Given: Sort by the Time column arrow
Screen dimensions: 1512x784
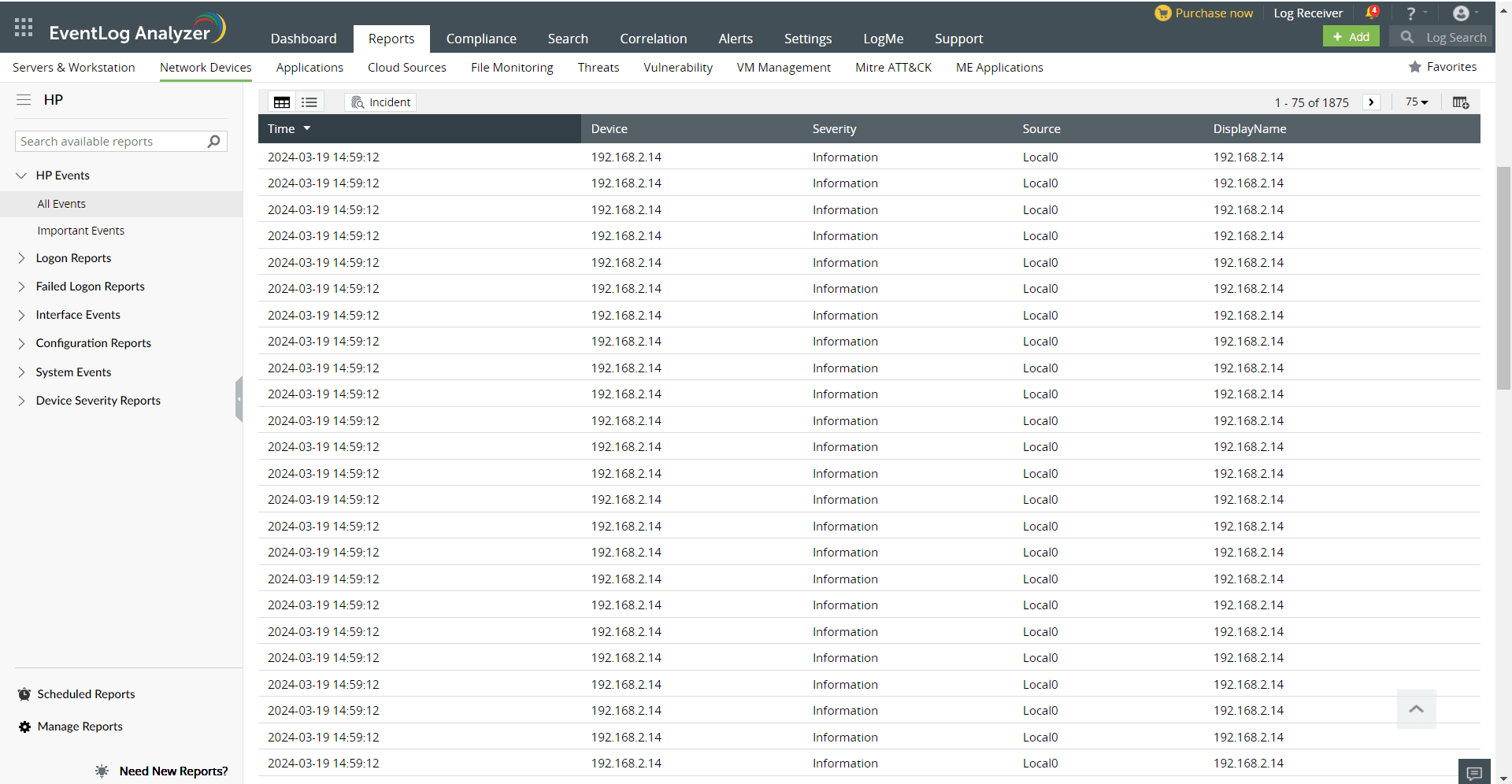Looking at the screenshot, I should pos(307,128).
